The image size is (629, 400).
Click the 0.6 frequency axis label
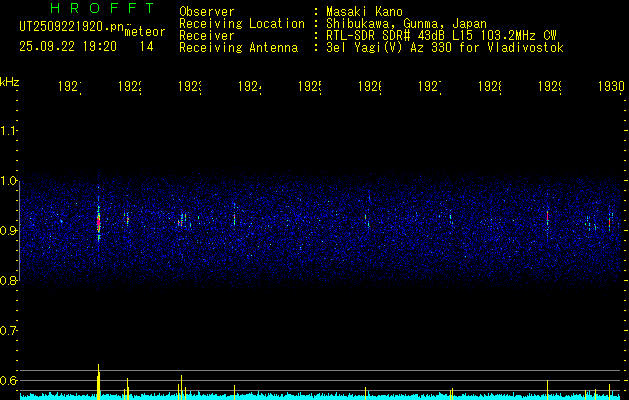pyautogui.click(x=8, y=380)
